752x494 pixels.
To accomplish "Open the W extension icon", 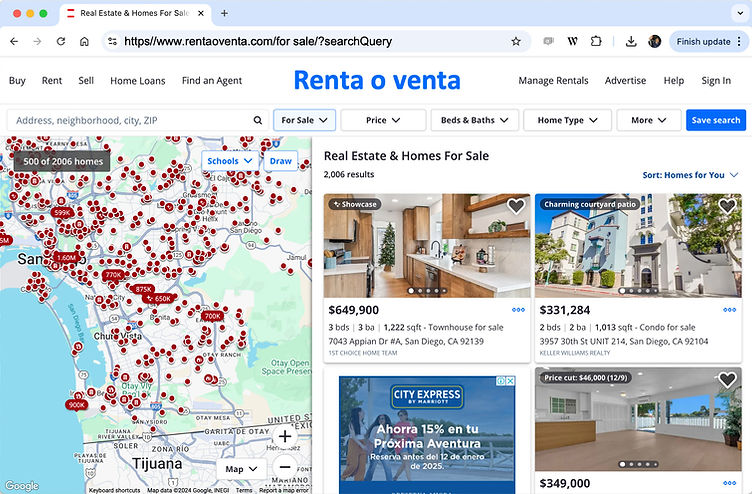I will 572,42.
